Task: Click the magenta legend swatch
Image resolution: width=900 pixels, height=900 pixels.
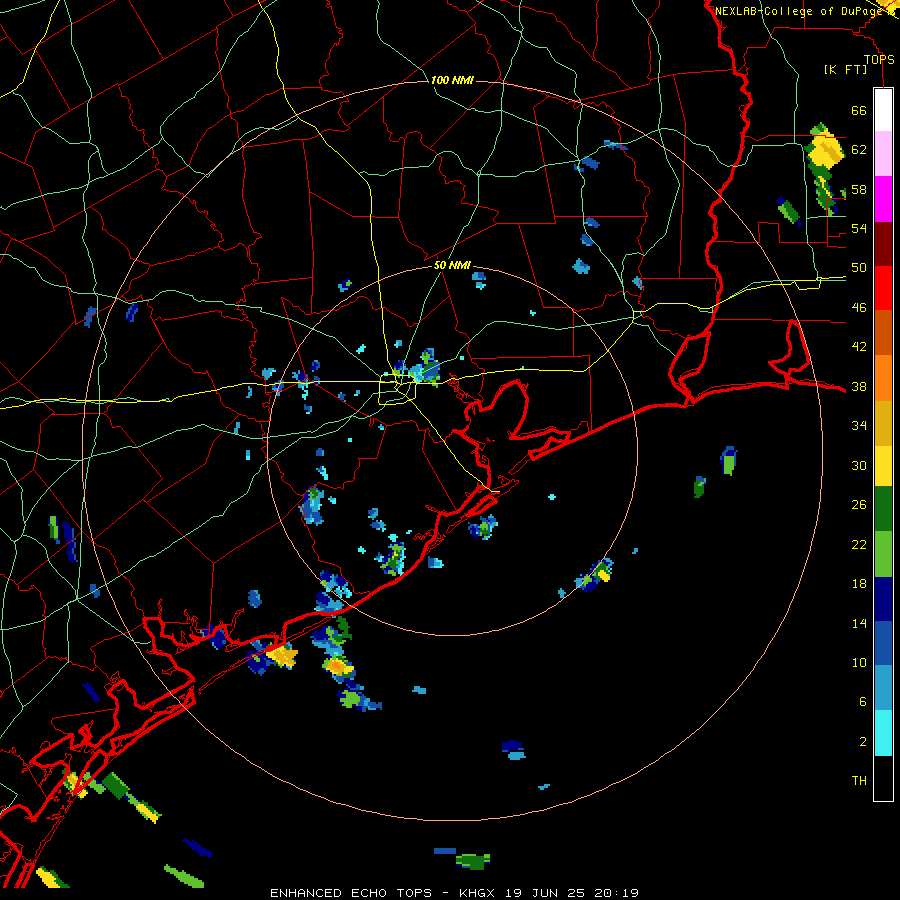Action: tap(883, 199)
